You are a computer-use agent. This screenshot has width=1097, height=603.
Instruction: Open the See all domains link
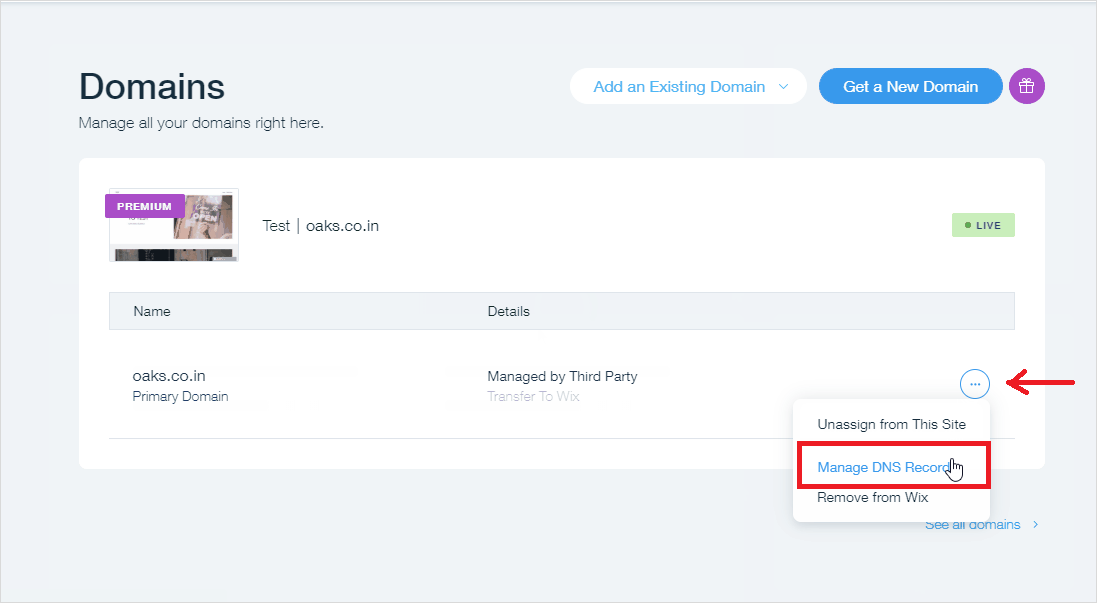pyautogui.click(x=981, y=525)
